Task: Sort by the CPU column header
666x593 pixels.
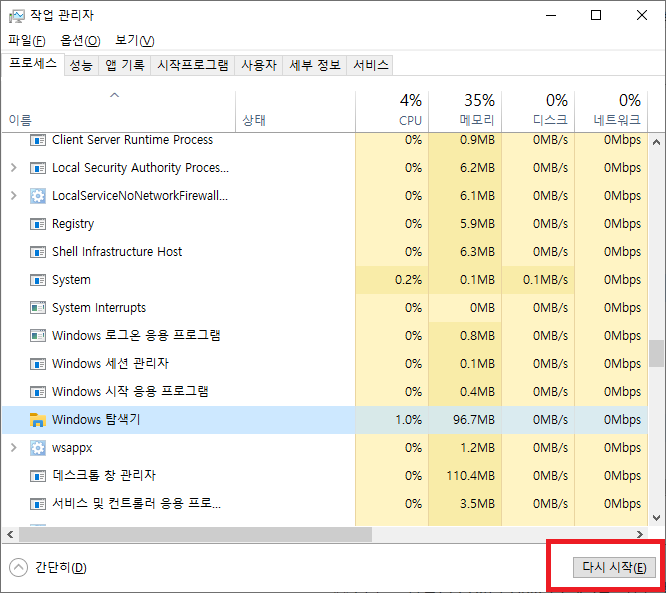Action: click(x=392, y=112)
